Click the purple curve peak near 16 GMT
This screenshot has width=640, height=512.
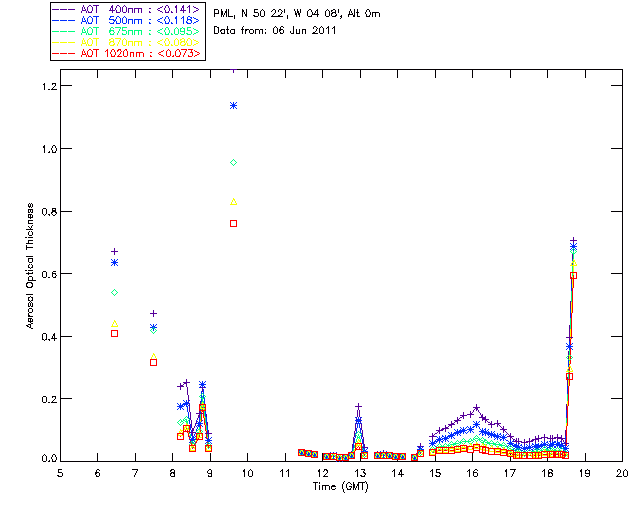click(x=477, y=407)
